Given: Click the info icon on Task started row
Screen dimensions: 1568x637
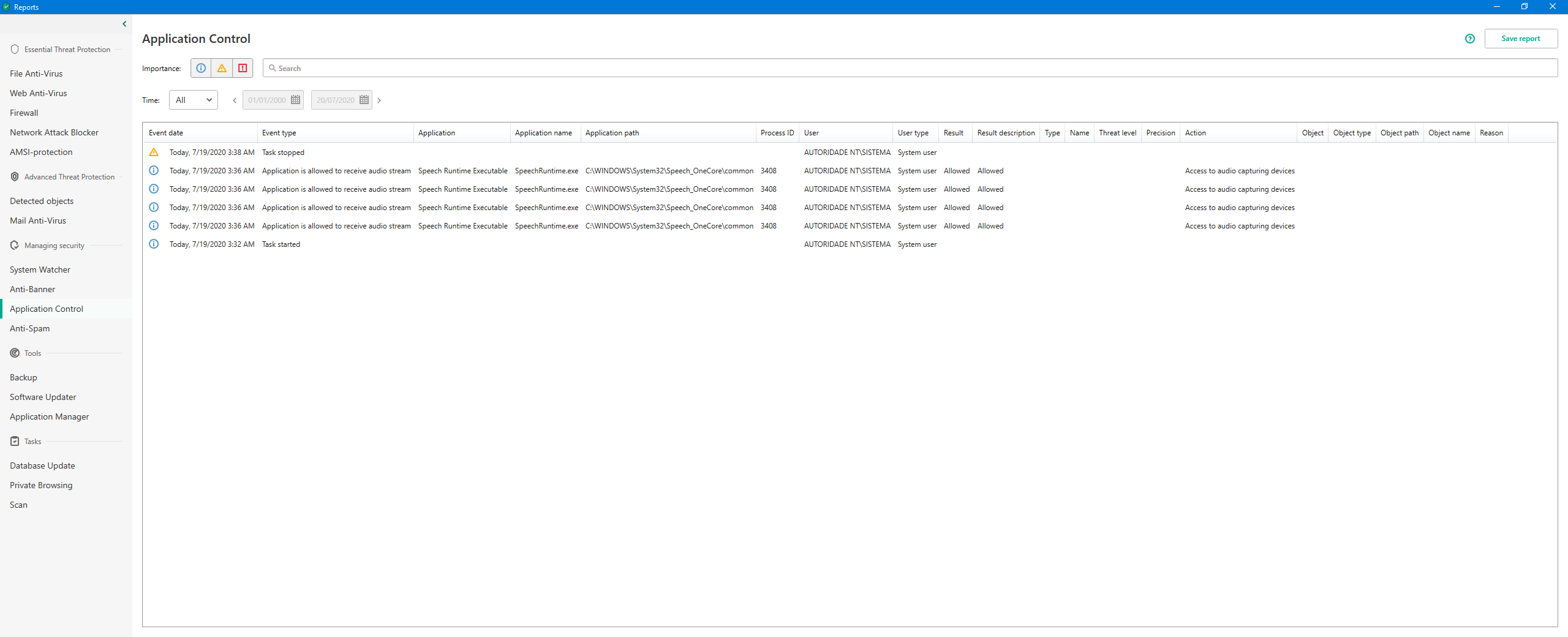Looking at the screenshot, I should (154, 244).
